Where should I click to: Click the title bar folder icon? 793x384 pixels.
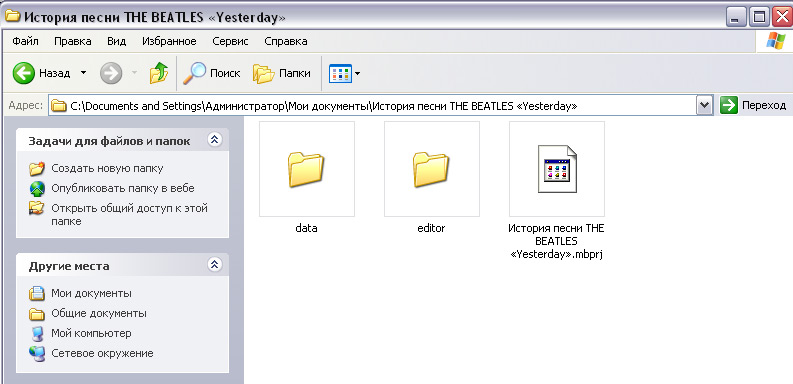(12, 17)
